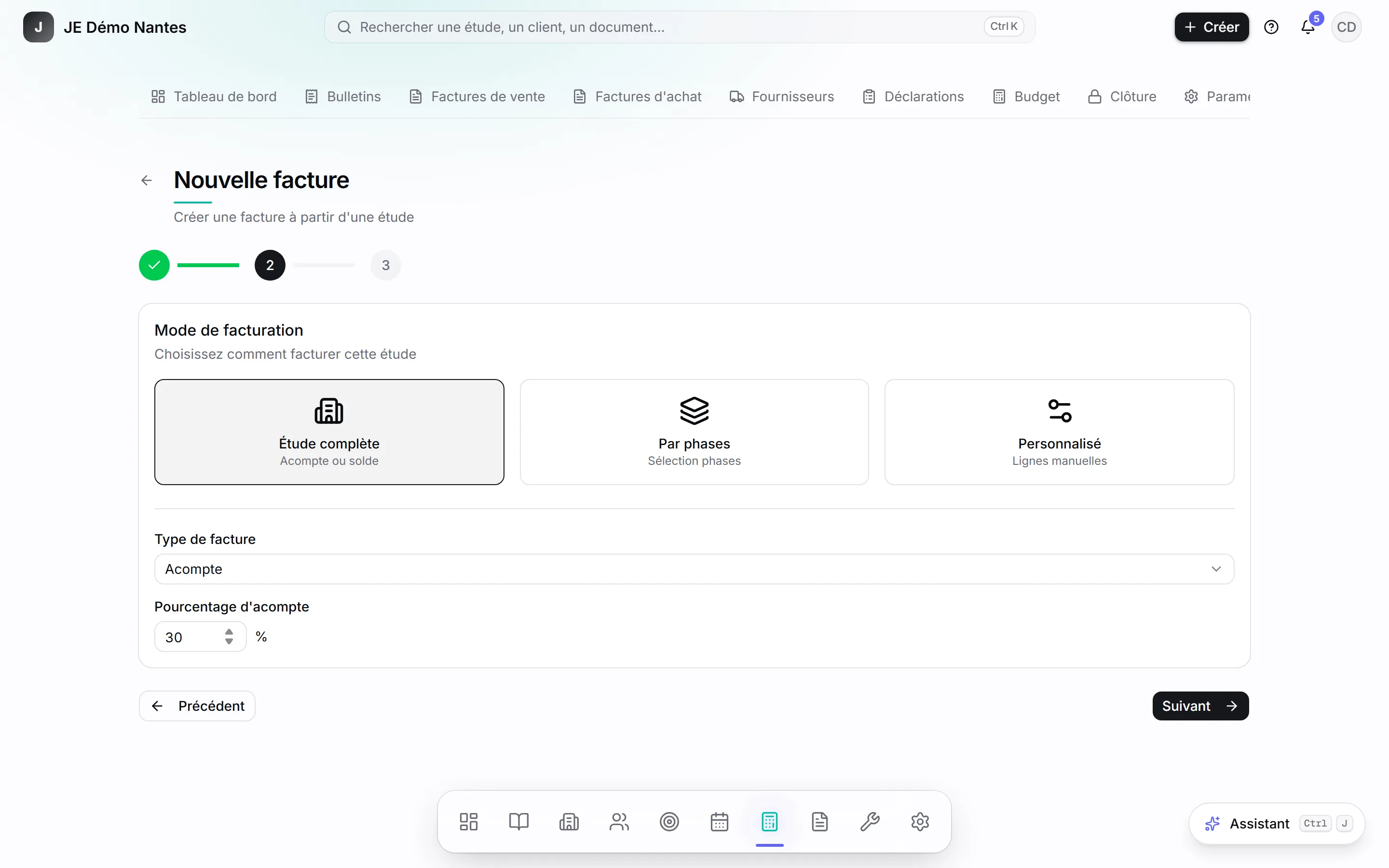This screenshot has width=1389, height=868.
Task: Open the target icon in bottom dock
Action: pos(669,822)
